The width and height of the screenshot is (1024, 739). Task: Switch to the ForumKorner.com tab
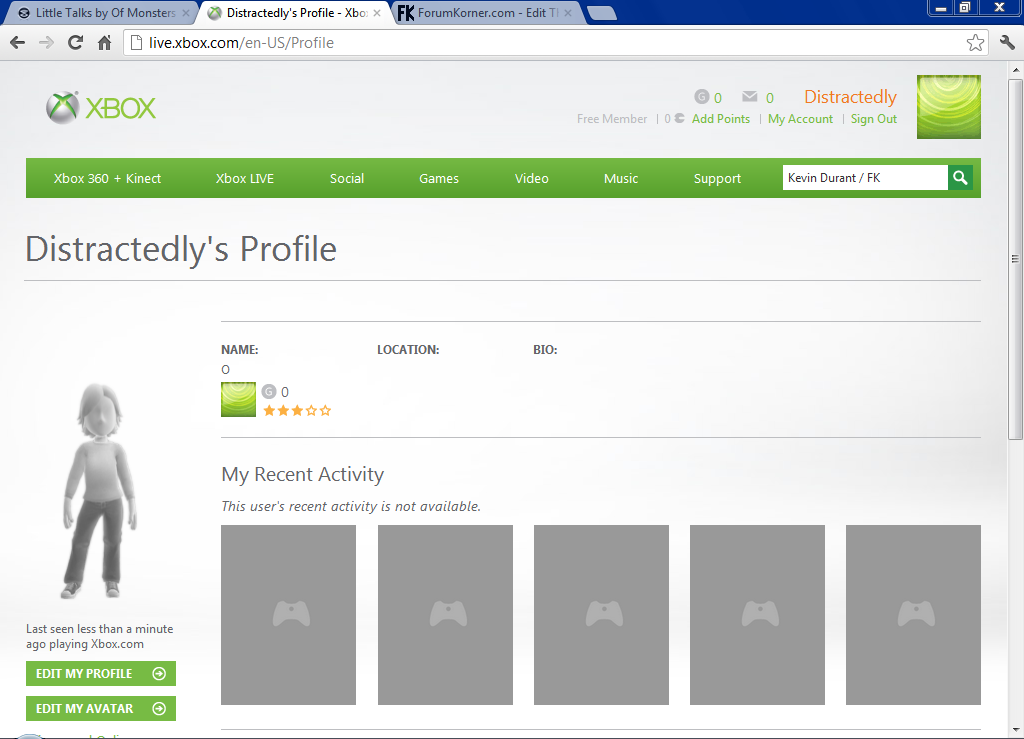pos(487,13)
